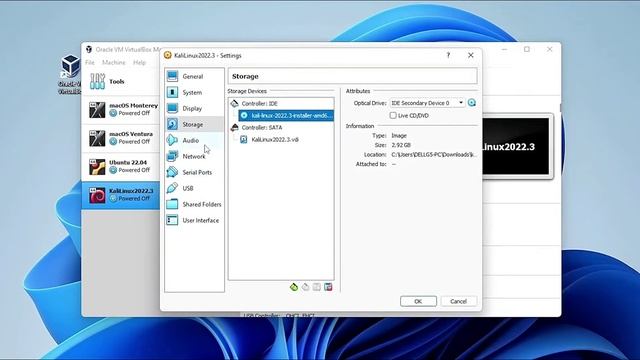Click the choose disk image icon
The width and height of the screenshot is (640, 360).
pos(472,103)
